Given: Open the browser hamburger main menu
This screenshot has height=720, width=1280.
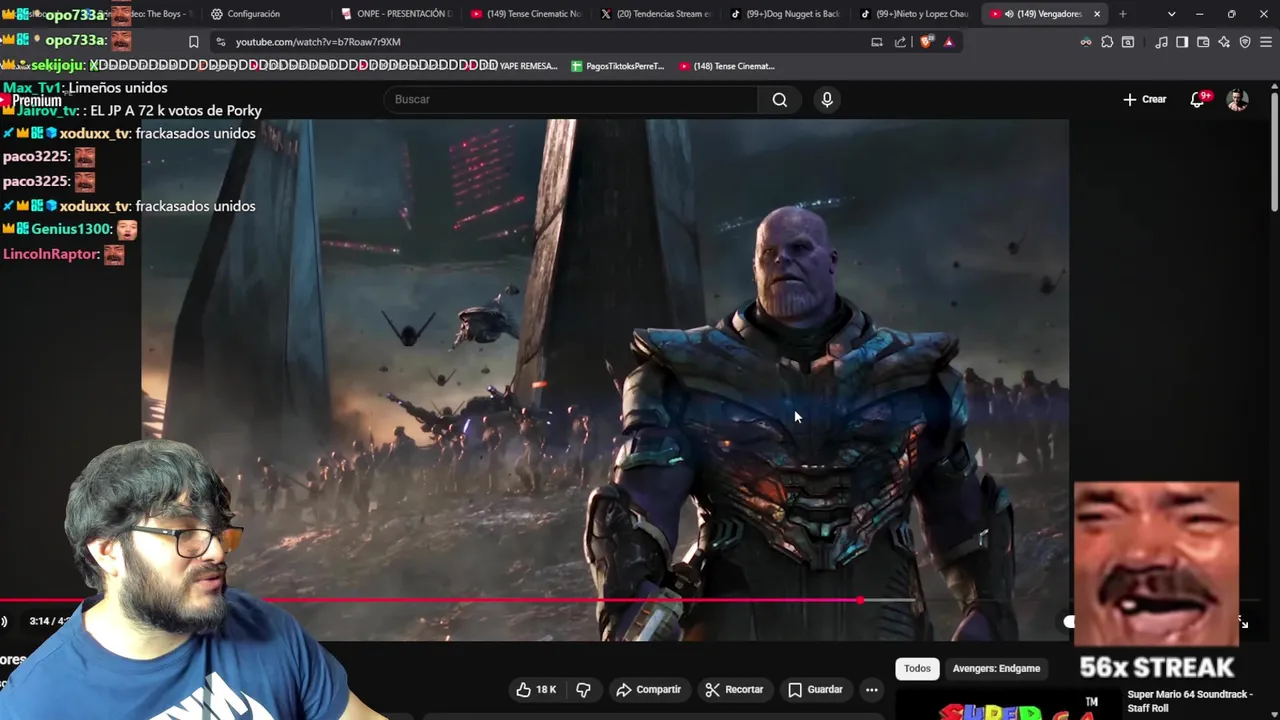Looking at the screenshot, I should tap(1266, 42).
